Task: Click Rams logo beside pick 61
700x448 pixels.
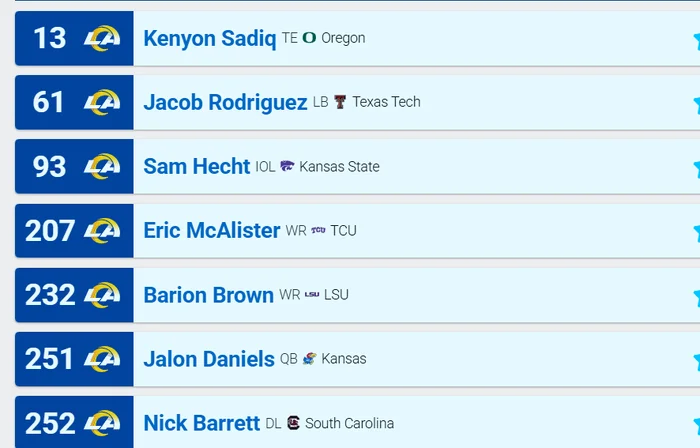Action: point(102,103)
